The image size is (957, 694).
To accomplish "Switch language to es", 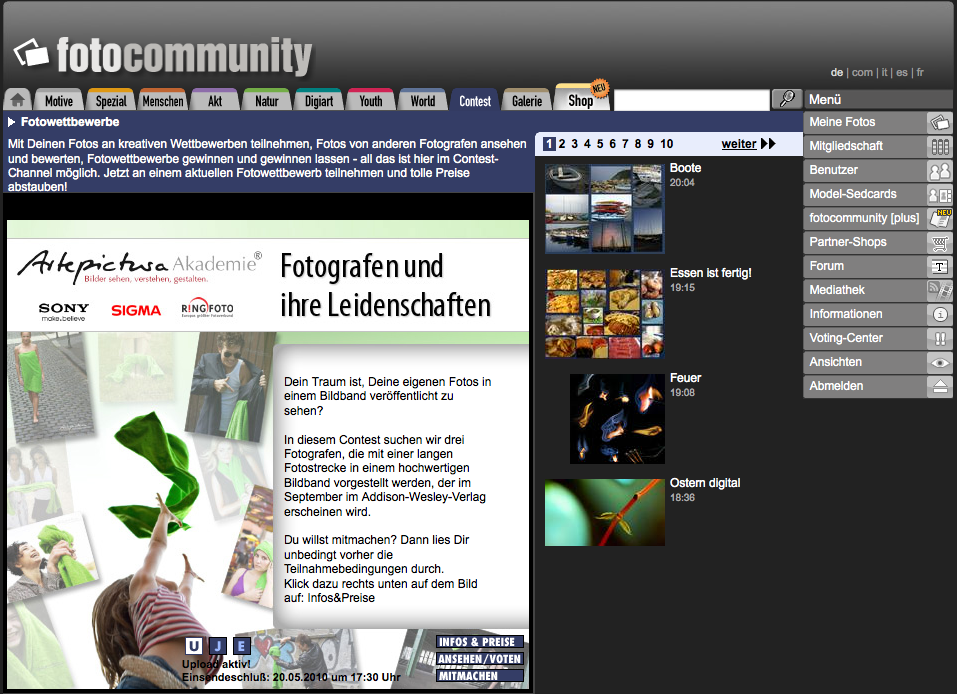I will click(x=901, y=72).
